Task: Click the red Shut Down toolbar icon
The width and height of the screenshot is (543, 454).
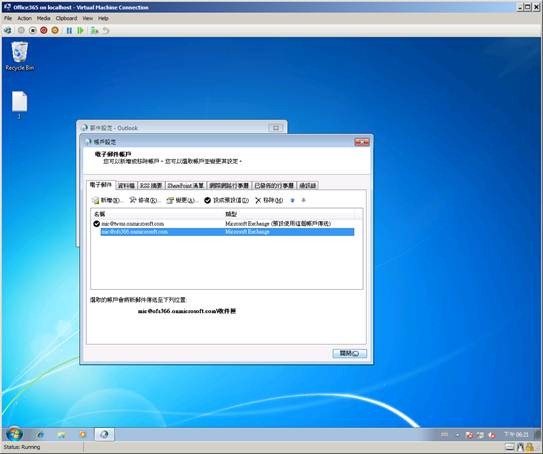Action: [44, 30]
